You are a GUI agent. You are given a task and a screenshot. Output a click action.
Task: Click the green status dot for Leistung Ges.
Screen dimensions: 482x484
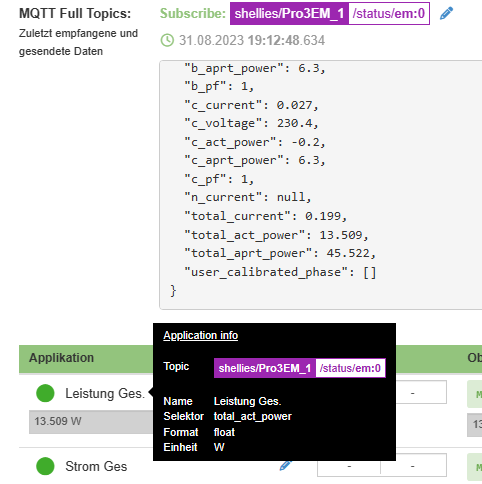tap(45, 393)
